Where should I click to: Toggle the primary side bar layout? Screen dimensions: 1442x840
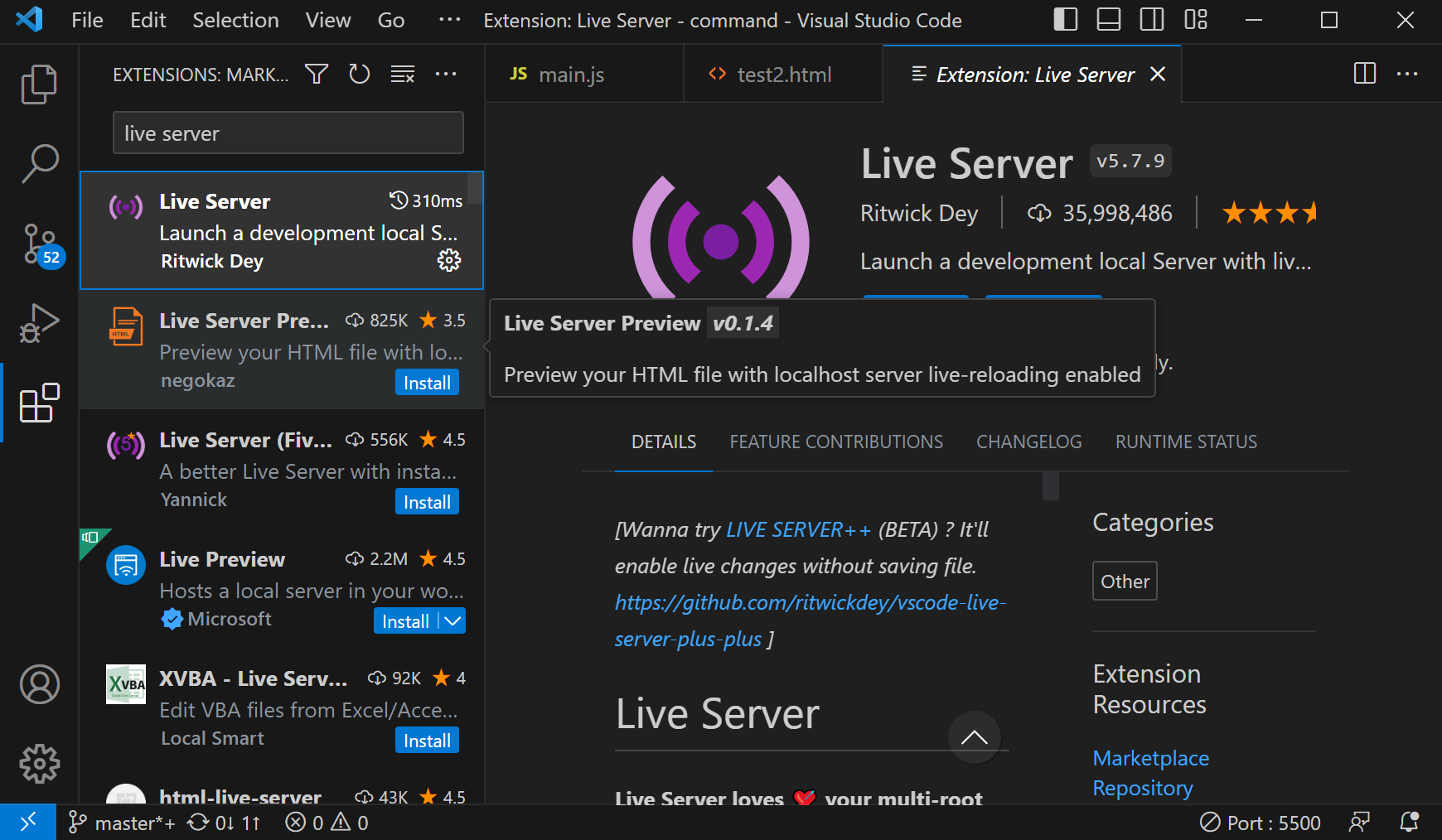tap(1065, 20)
